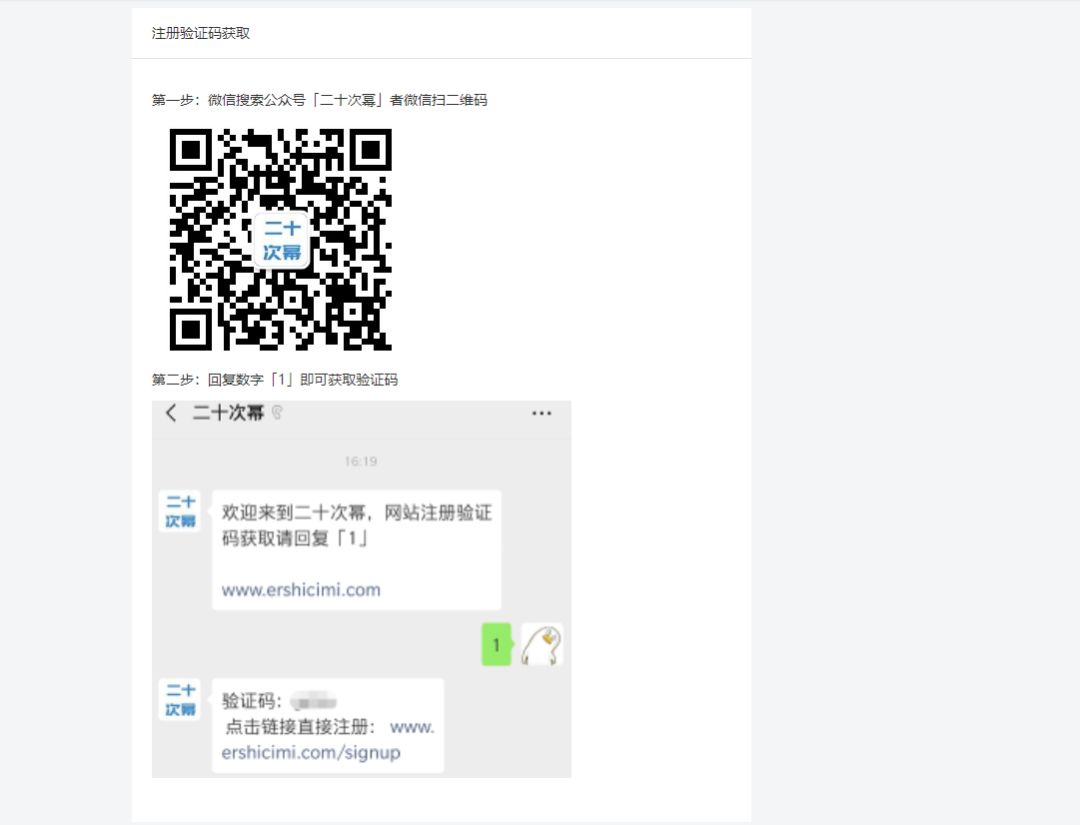The image size is (1080, 825).
Task: Tap the back arrow in chat header
Action: [x=171, y=412]
